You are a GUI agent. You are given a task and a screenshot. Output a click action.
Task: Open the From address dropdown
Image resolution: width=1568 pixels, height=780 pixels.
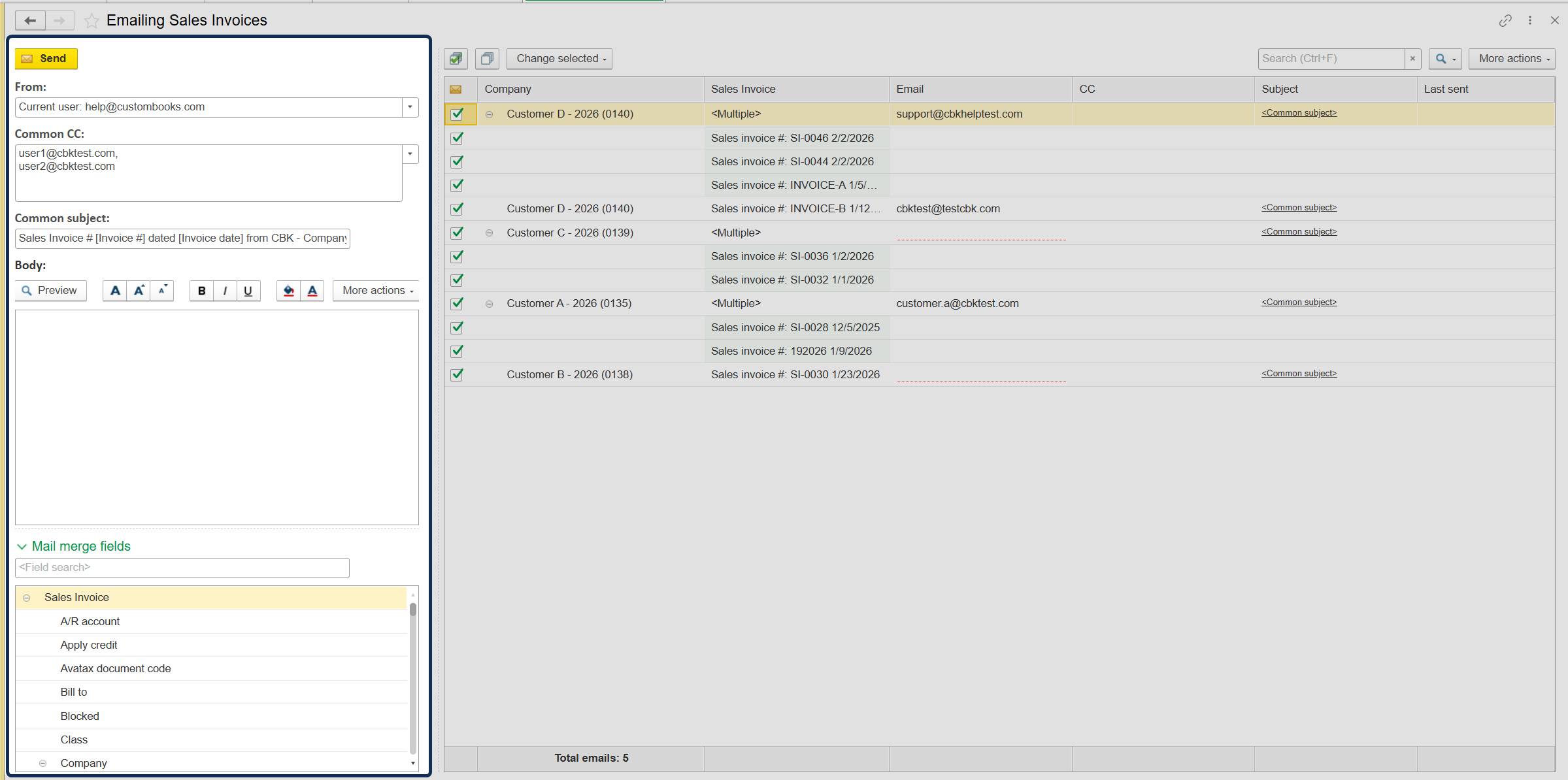pos(410,107)
